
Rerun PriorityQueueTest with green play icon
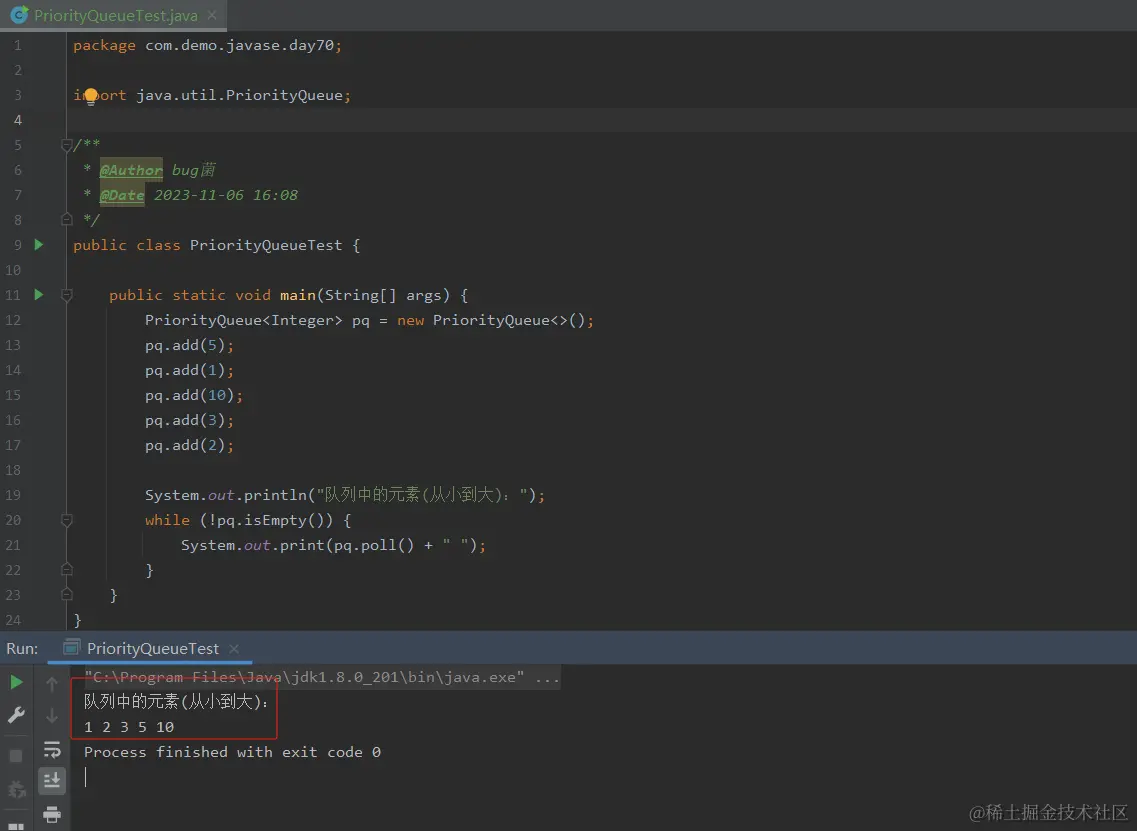(16, 682)
